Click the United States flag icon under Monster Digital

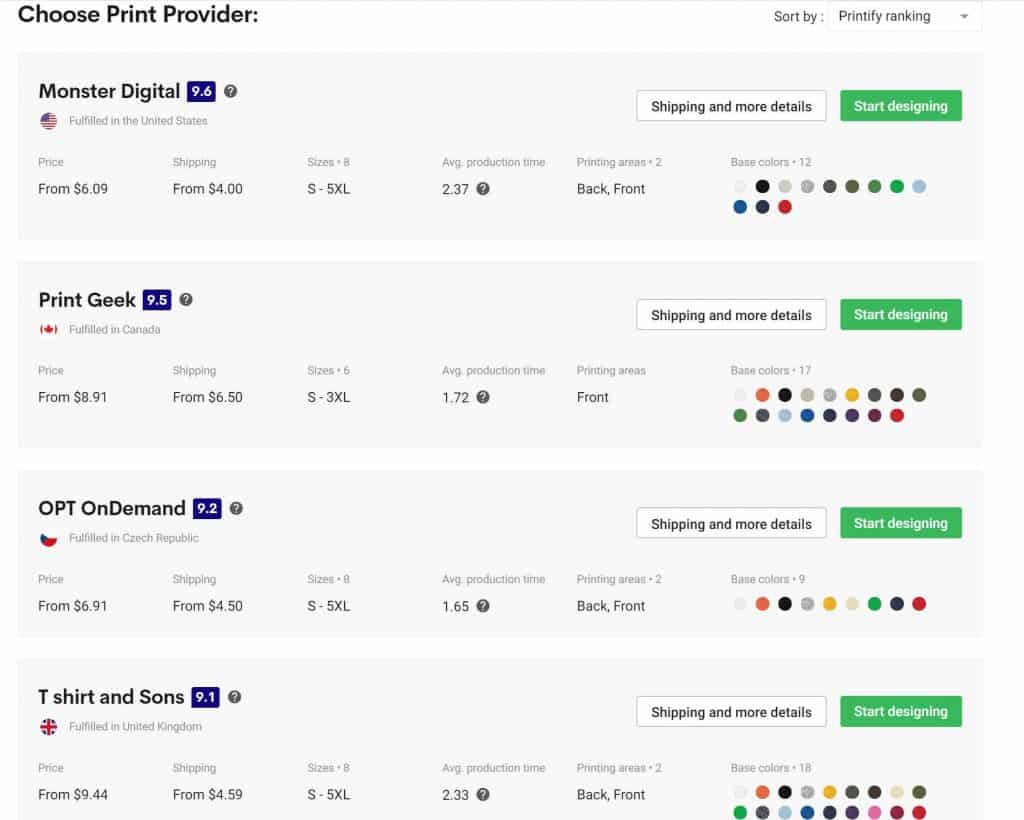point(48,121)
